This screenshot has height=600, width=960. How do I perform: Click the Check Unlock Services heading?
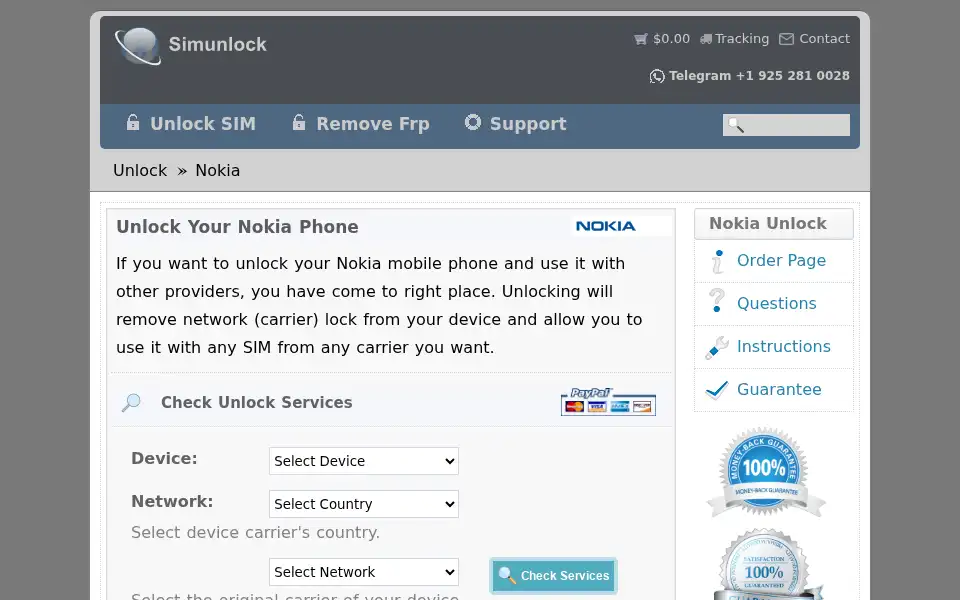pyautogui.click(x=257, y=402)
